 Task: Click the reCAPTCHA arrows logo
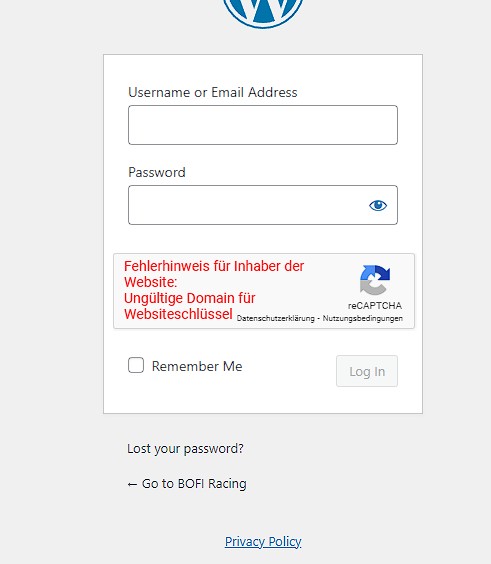click(374, 280)
